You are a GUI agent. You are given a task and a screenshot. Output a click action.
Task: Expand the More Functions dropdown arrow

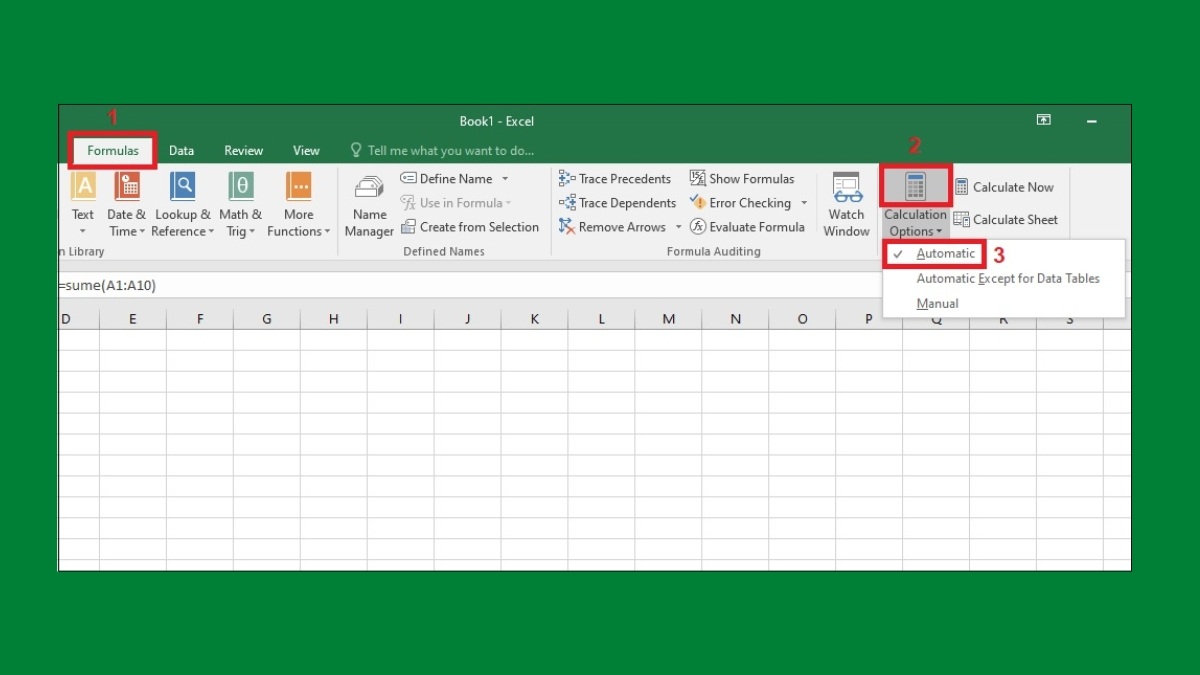pos(327,232)
